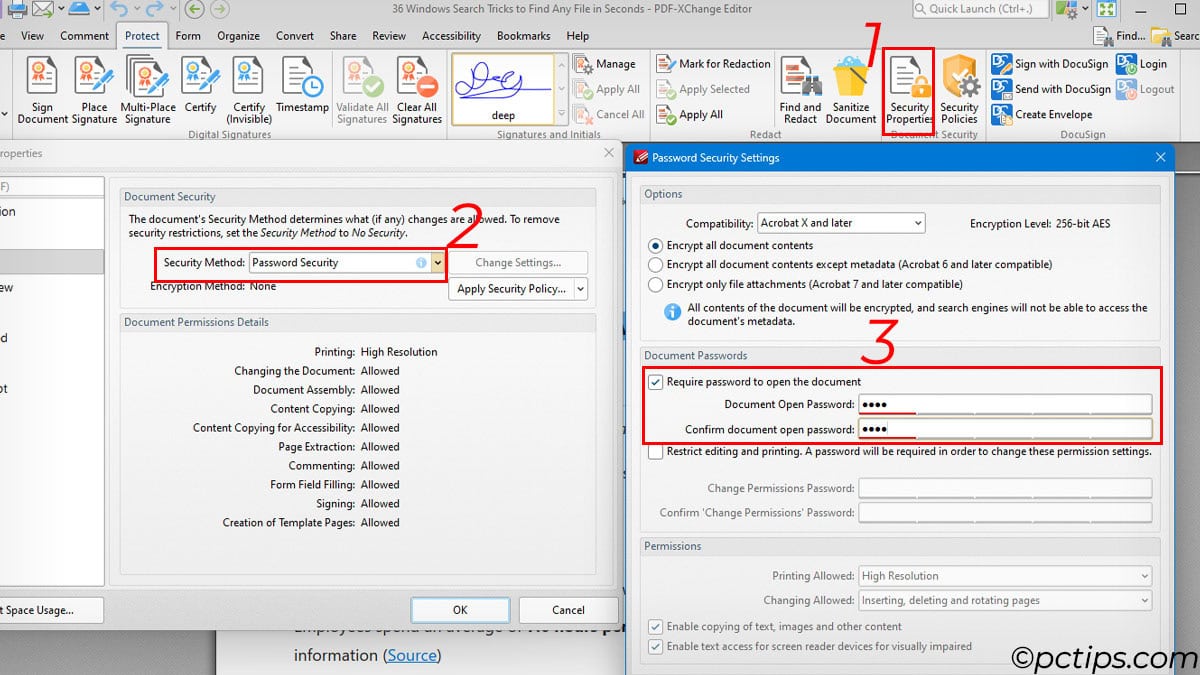The height and width of the screenshot is (675, 1200).
Task: Add a Timestamp via ribbon icon
Action: pos(302,85)
